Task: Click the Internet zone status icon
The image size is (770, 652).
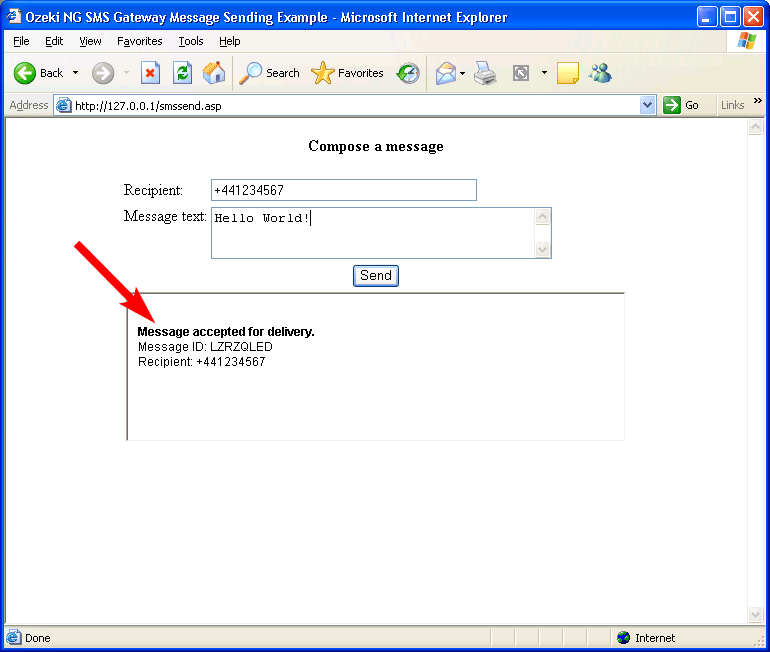Action: pyautogui.click(x=624, y=638)
